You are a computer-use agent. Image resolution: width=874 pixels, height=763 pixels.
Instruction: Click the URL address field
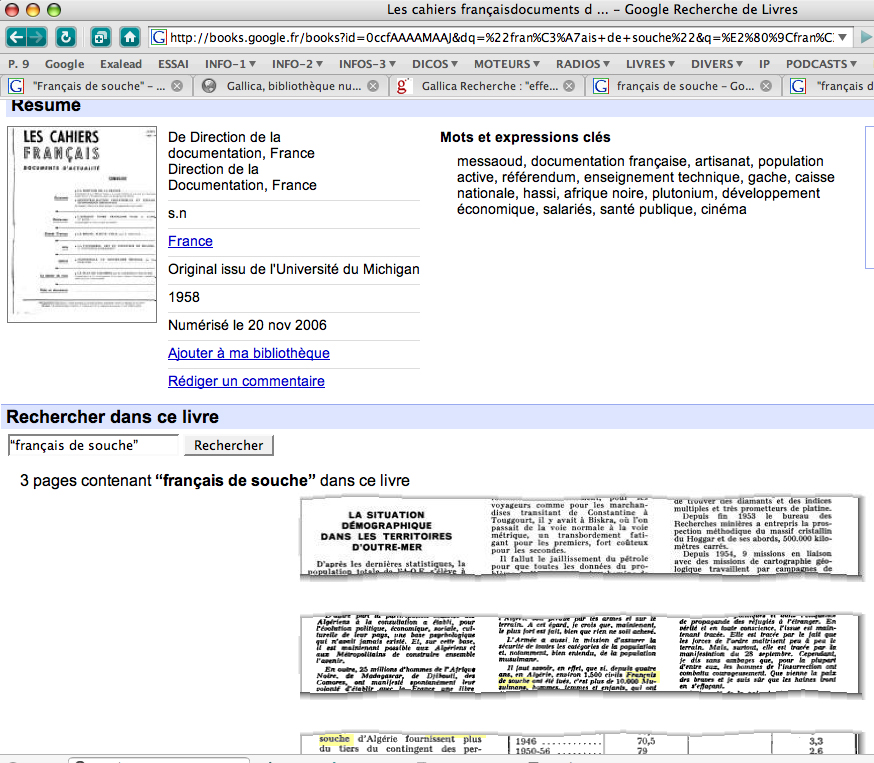pos(502,37)
